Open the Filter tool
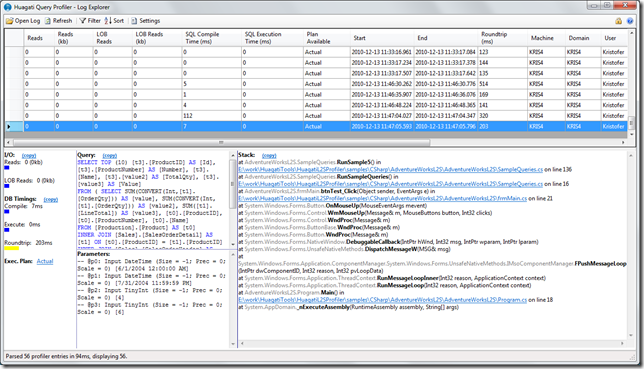This screenshot has height=369, width=644. click(x=90, y=21)
